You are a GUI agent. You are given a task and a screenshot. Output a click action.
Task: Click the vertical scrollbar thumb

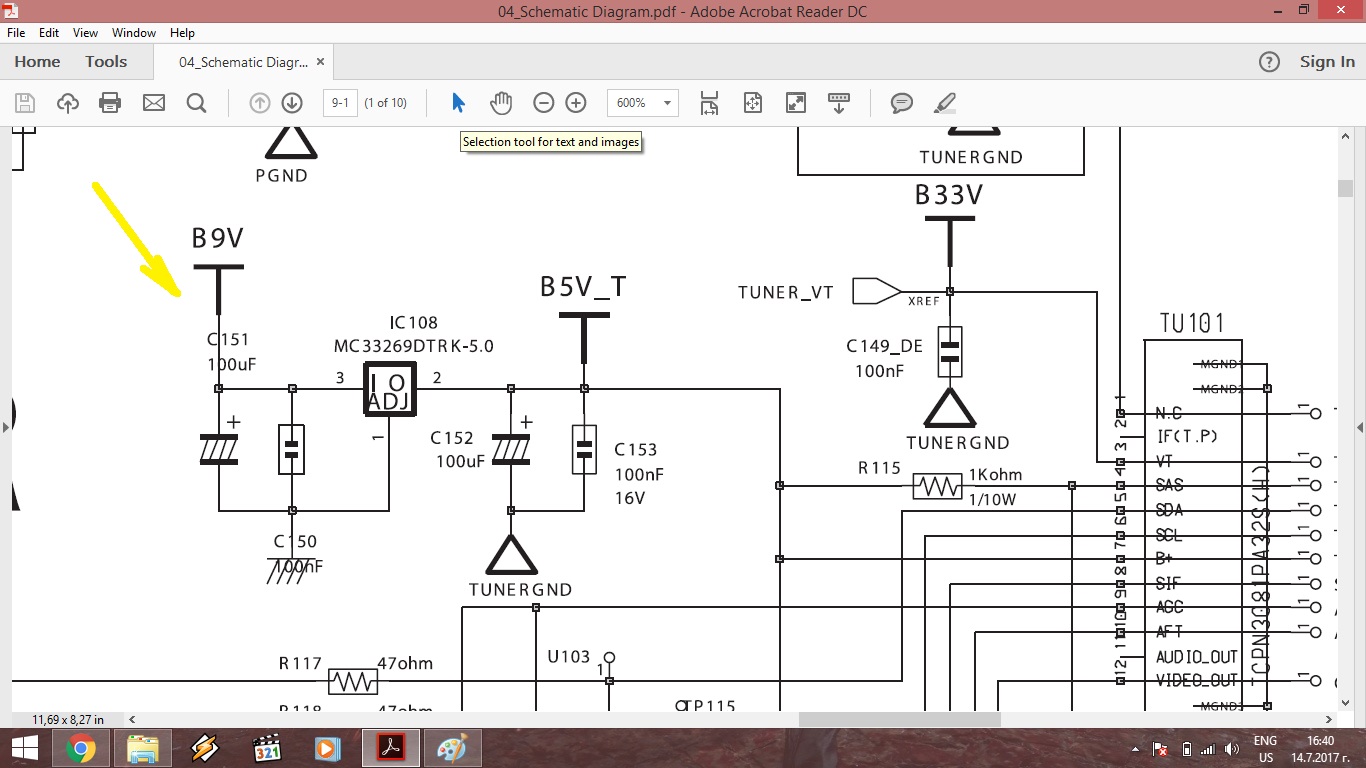[x=1346, y=189]
